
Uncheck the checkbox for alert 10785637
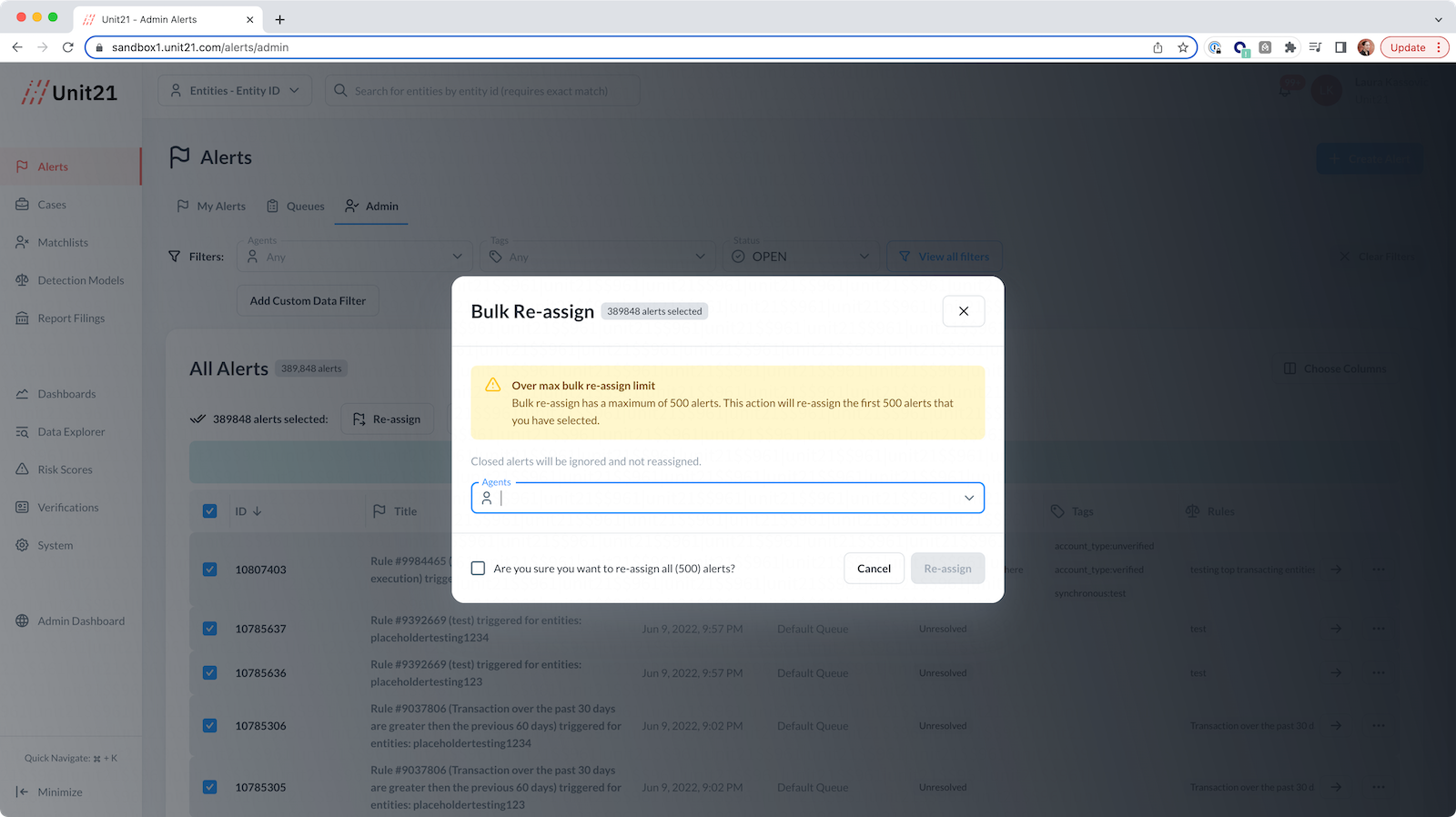[210, 629]
